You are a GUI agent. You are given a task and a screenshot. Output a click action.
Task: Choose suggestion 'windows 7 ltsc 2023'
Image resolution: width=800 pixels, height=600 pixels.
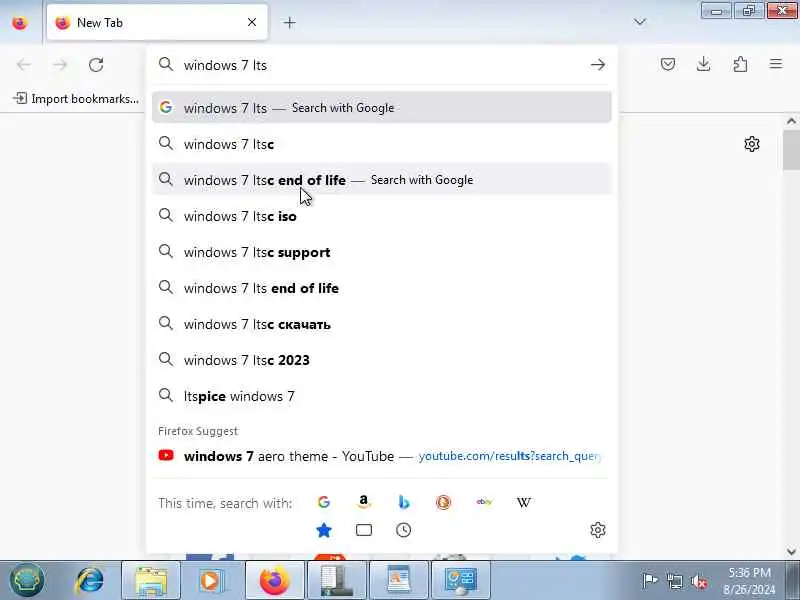(x=382, y=360)
